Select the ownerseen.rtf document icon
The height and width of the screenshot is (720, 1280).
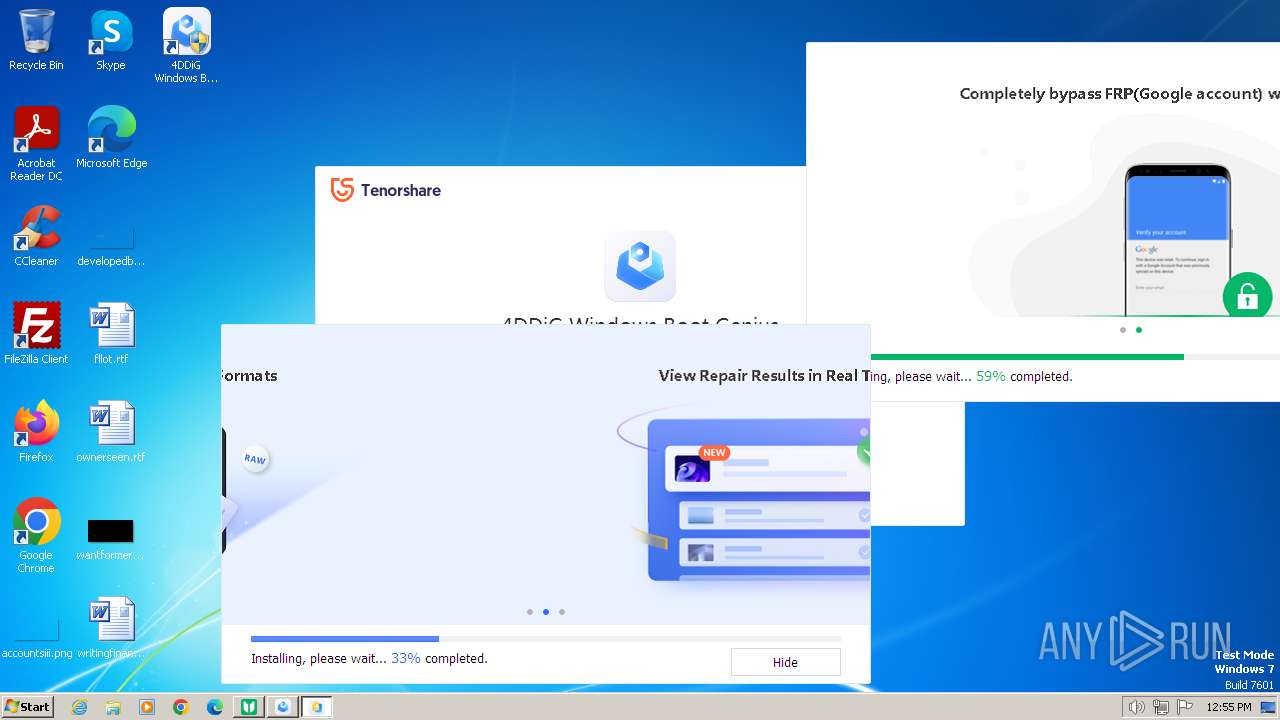click(x=111, y=432)
